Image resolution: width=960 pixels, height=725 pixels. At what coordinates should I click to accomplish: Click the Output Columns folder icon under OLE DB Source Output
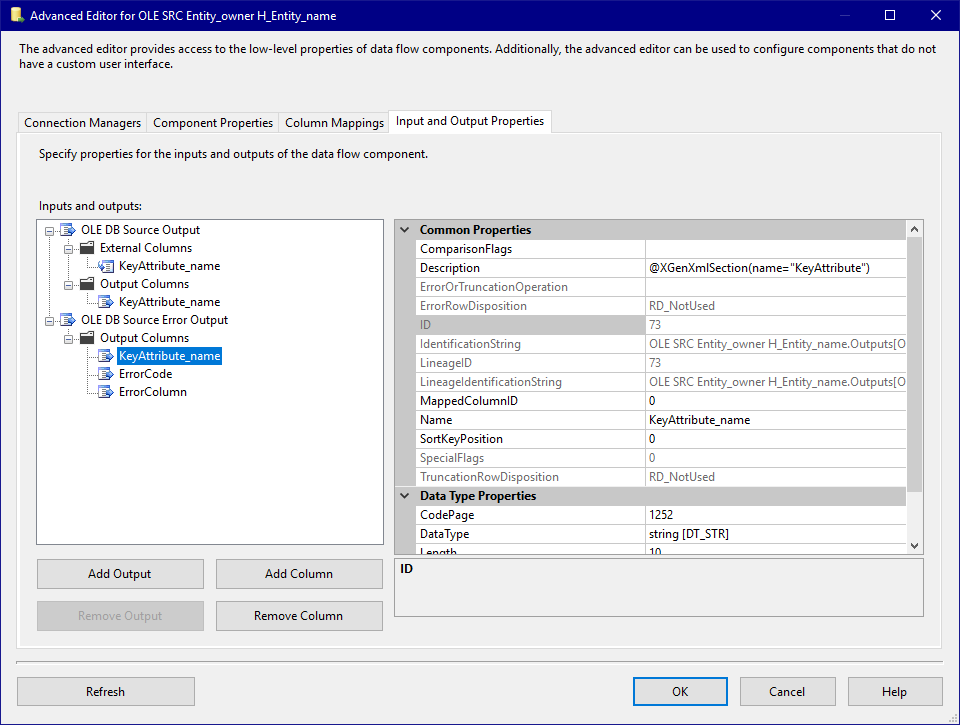pyautogui.click(x=88, y=284)
